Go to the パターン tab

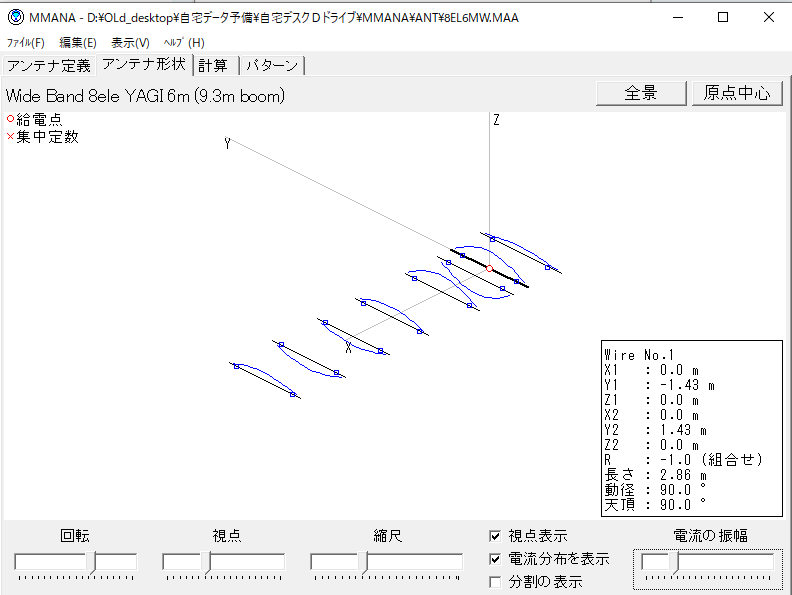coord(272,66)
